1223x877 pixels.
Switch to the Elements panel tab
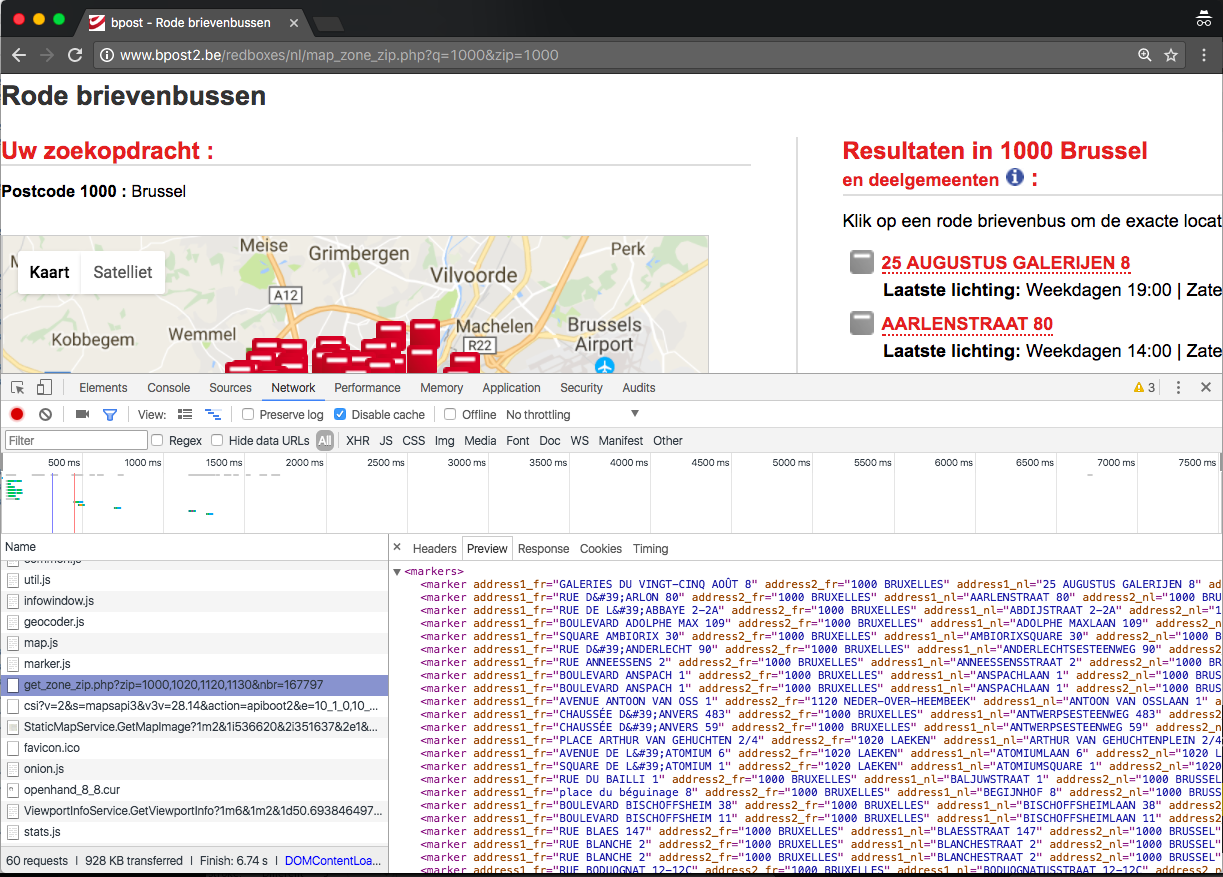click(104, 388)
